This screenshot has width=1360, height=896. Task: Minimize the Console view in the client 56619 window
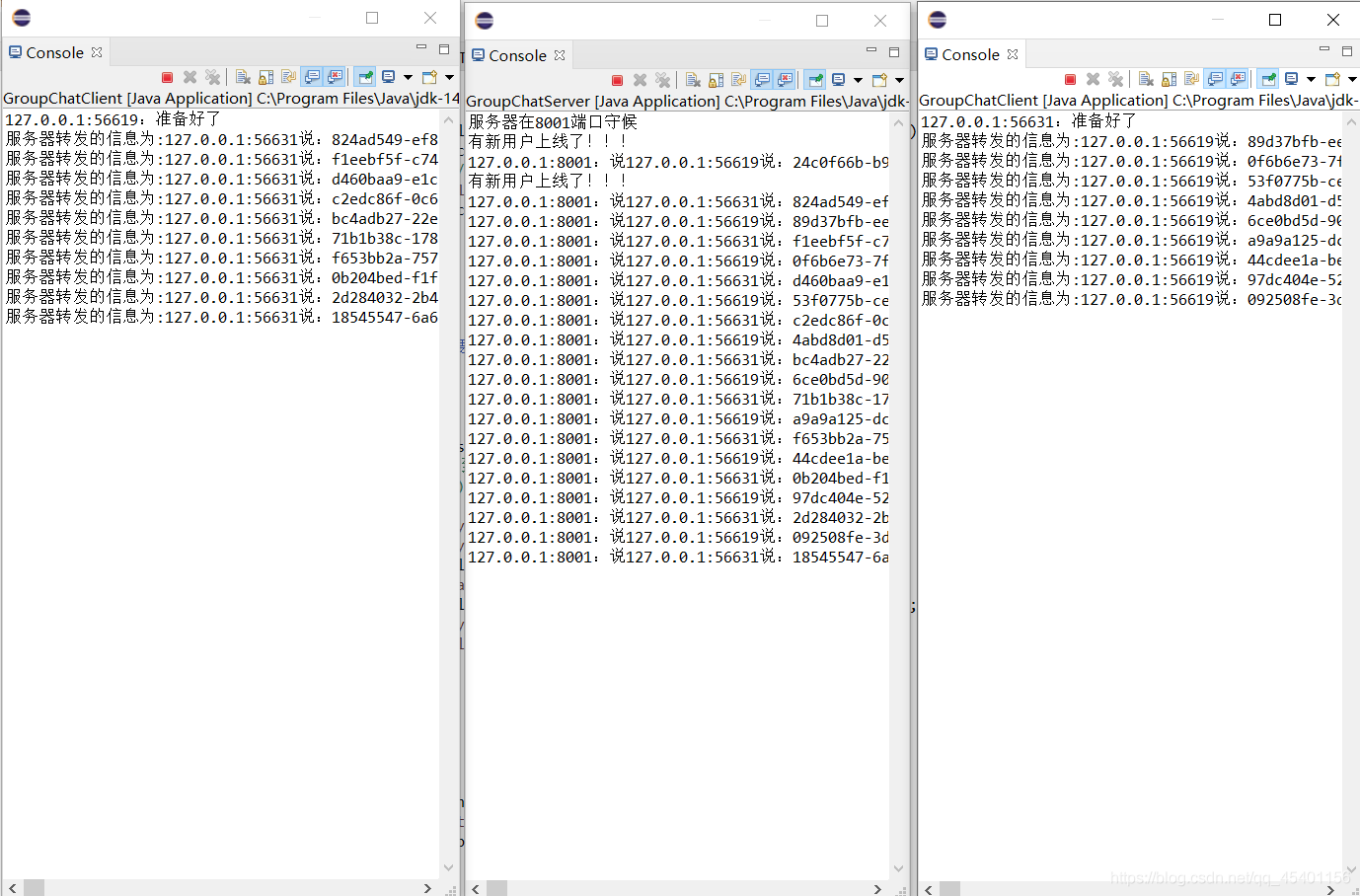[x=421, y=46]
